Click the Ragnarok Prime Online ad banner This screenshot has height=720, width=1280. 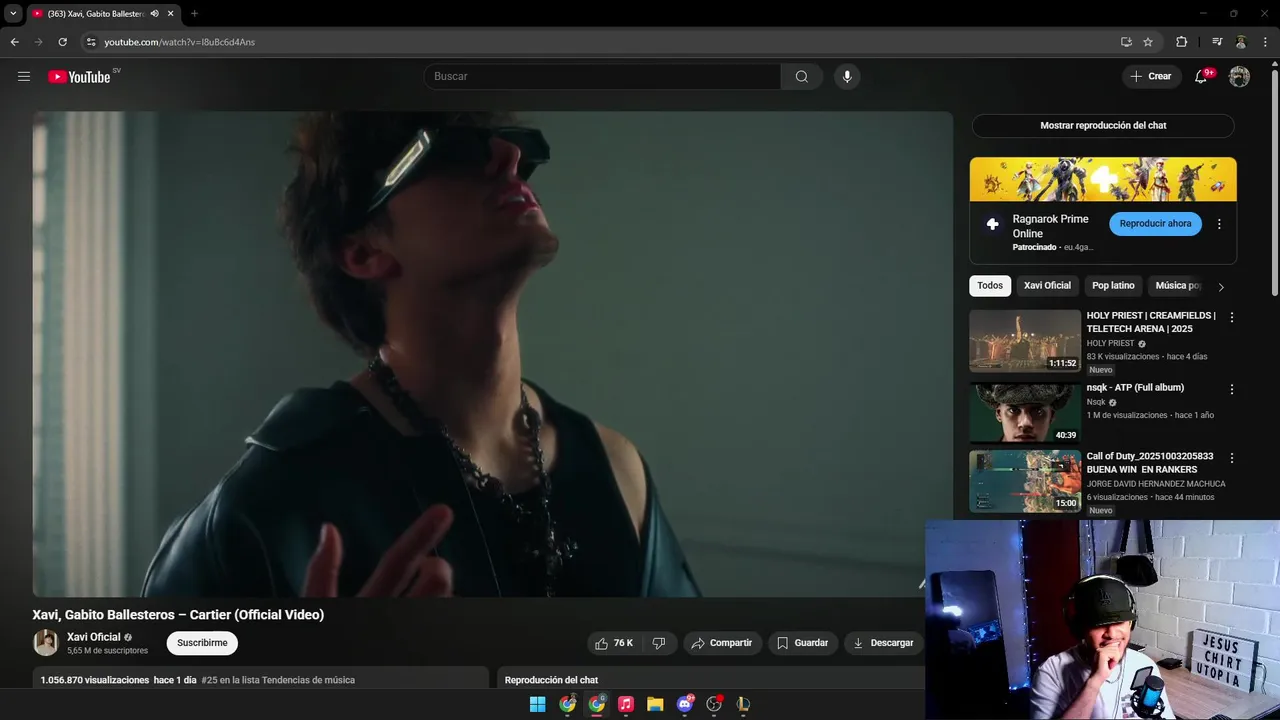tap(1103, 179)
